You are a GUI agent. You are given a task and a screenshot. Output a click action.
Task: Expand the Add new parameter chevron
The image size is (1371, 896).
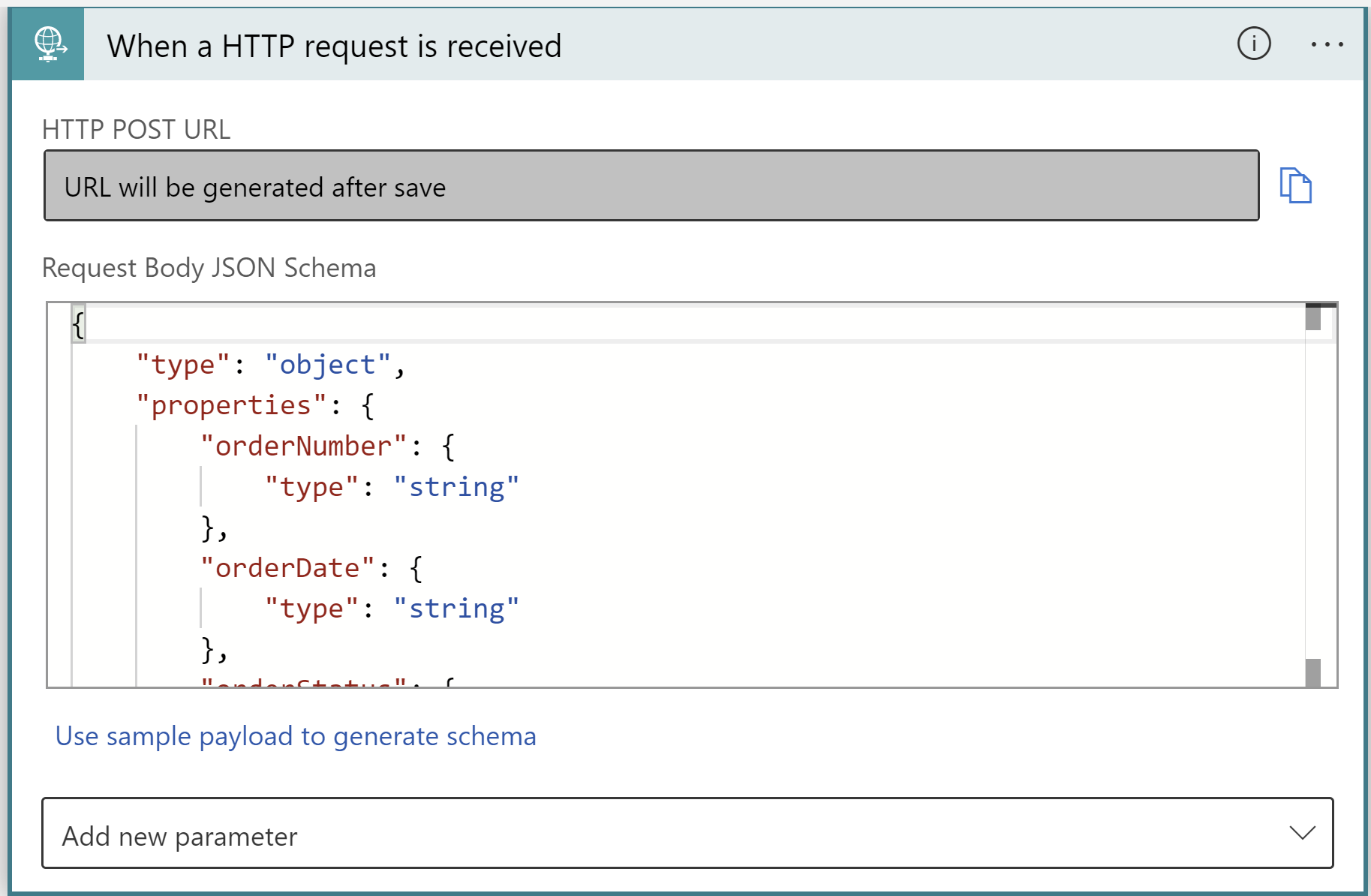click(1302, 833)
